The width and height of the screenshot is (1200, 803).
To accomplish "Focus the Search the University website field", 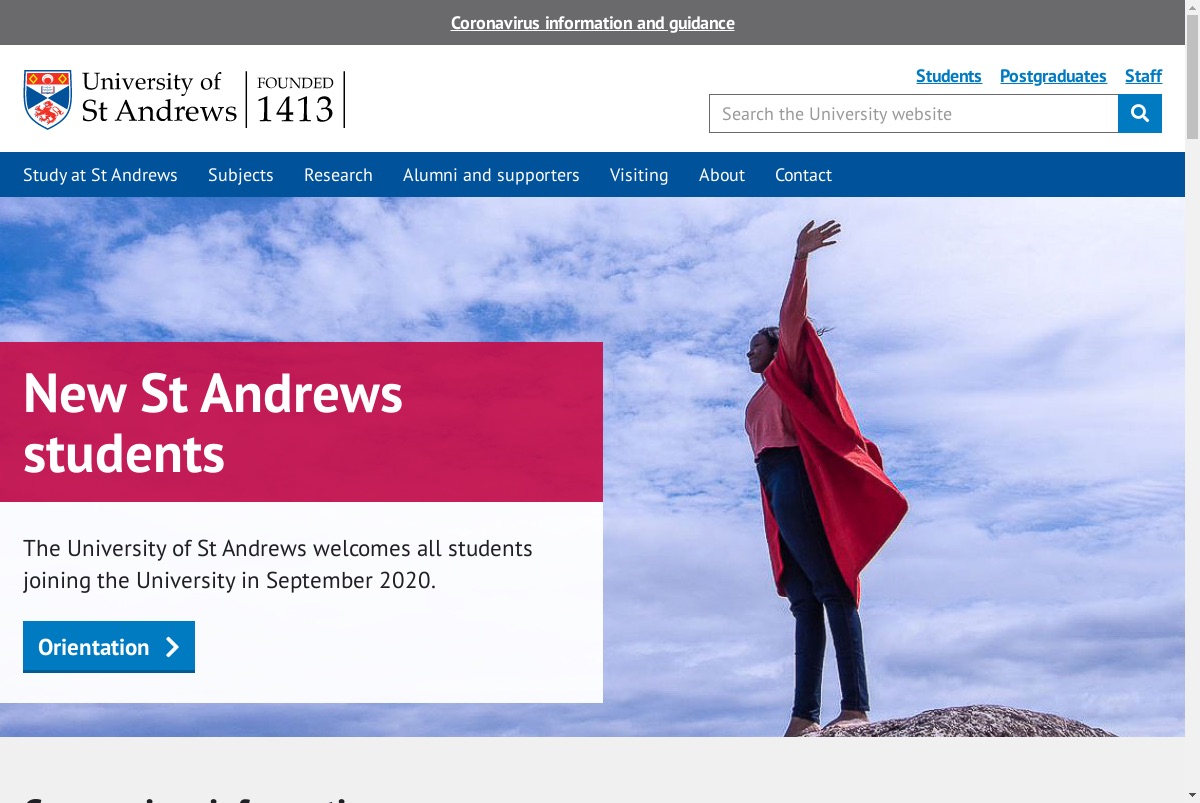I will [x=914, y=114].
